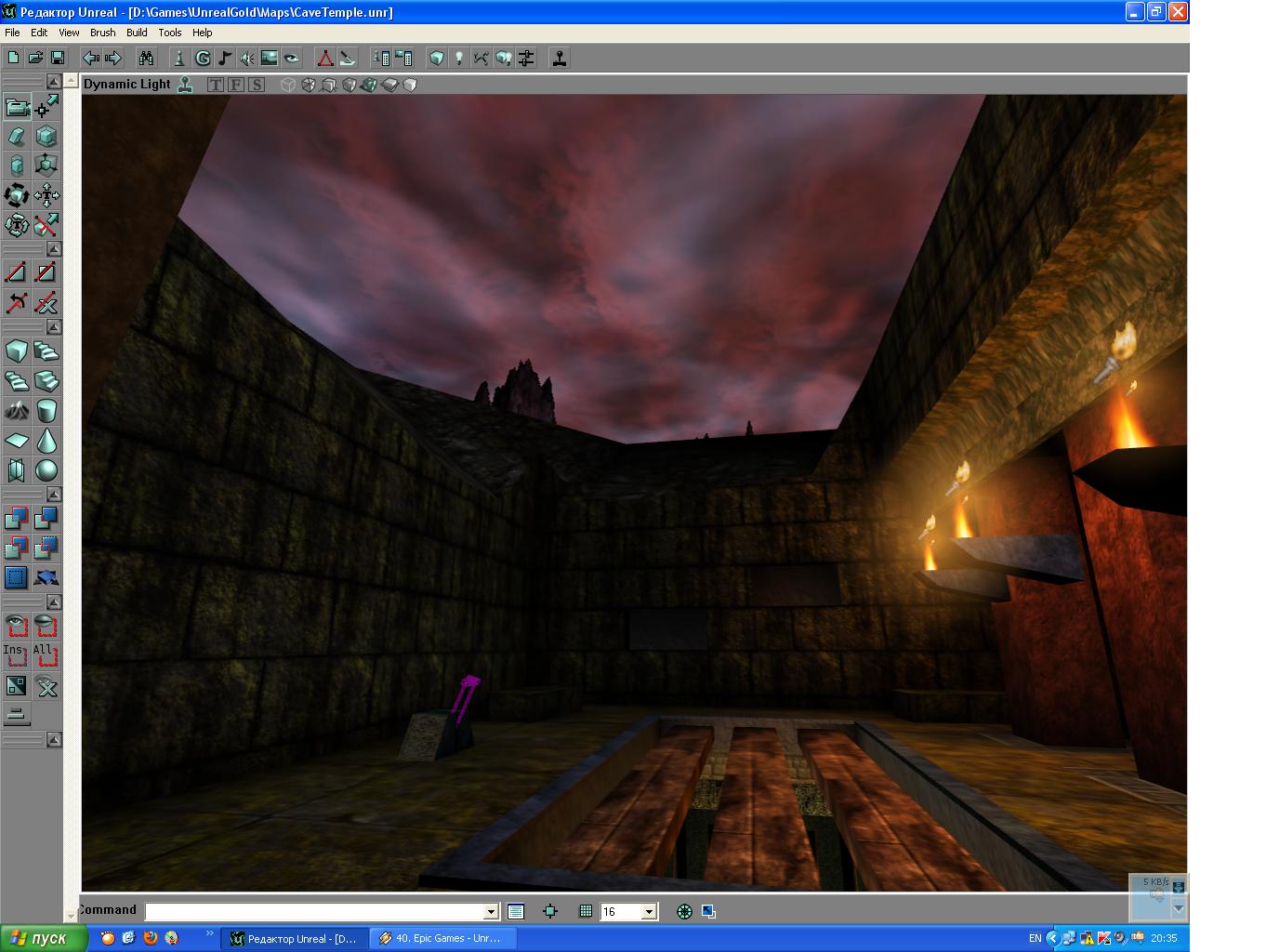
Task: Open the Group browser (G icon)
Action: pos(203,58)
